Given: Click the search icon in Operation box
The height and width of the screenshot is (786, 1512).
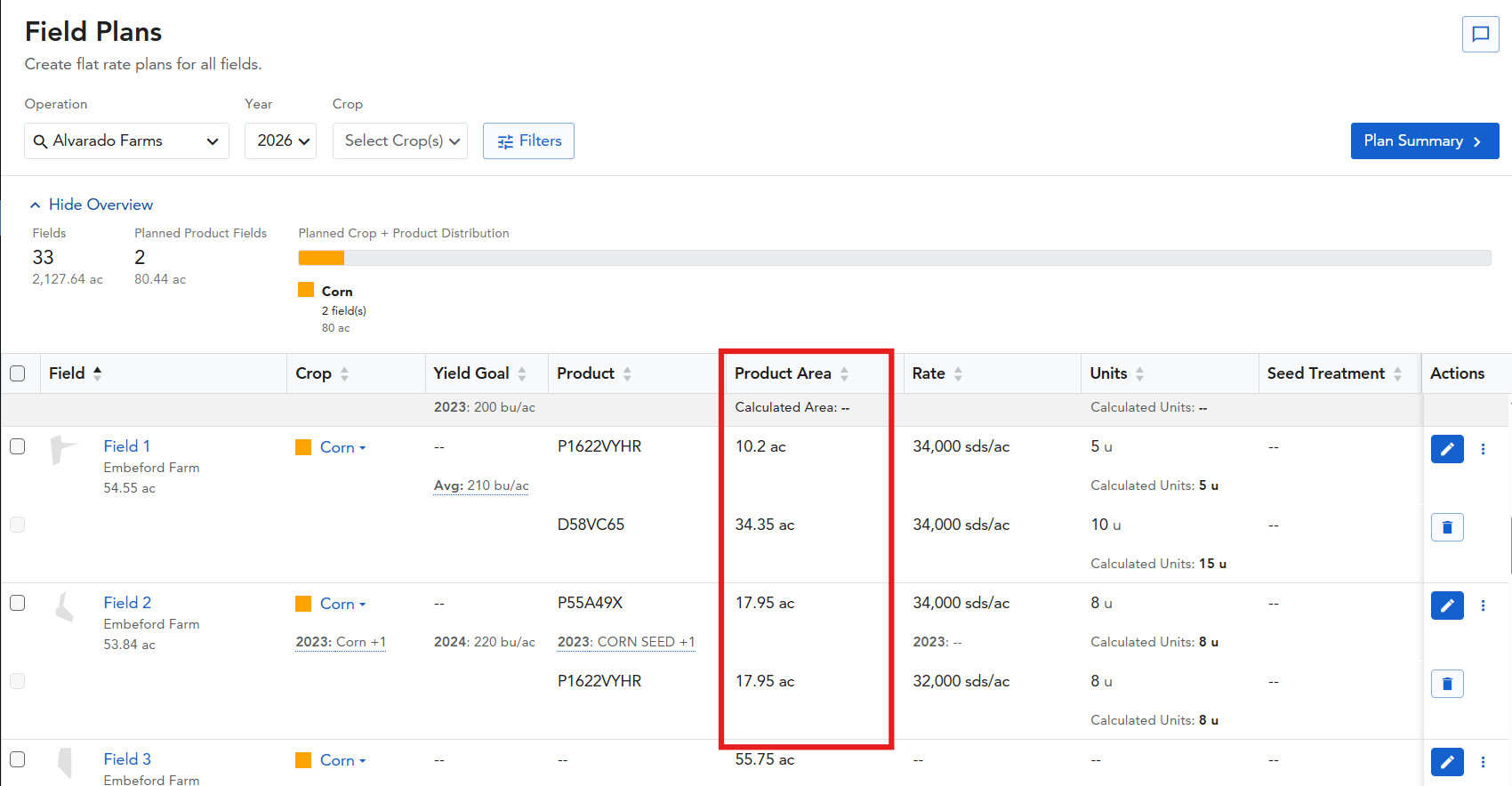Looking at the screenshot, I should click(40, 141).
